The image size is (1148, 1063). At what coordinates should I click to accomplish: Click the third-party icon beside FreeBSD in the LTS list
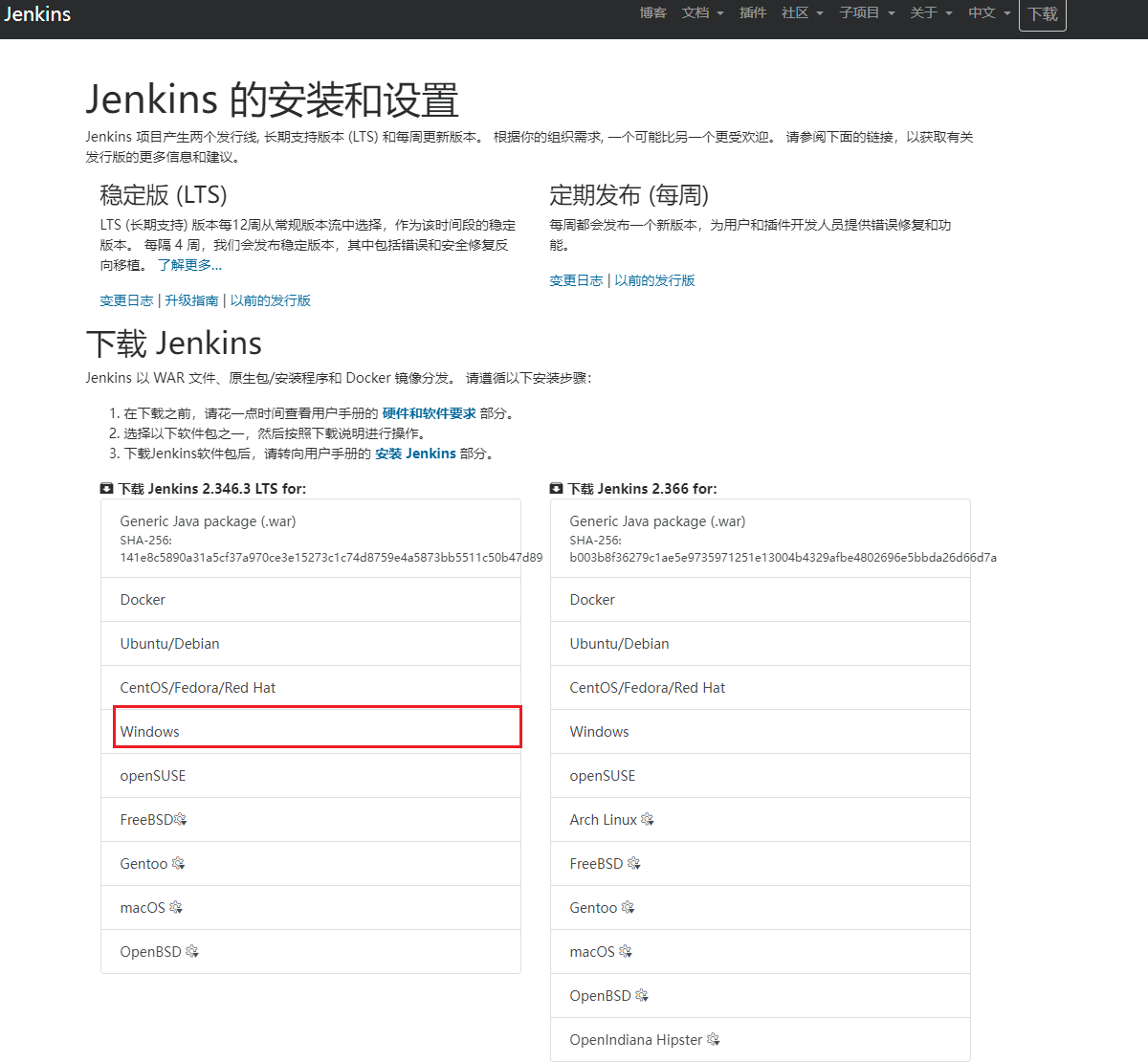[x=181, y=820]
